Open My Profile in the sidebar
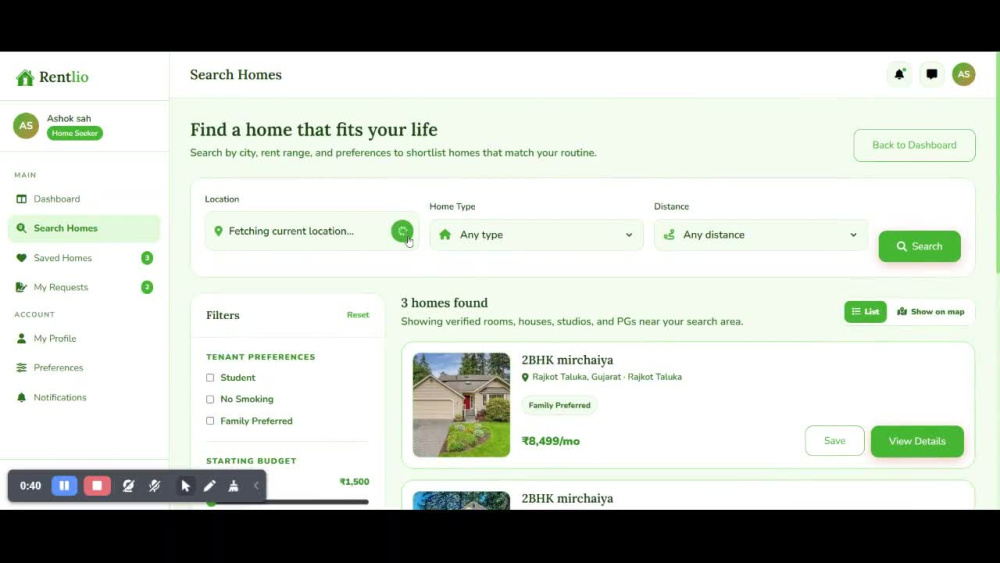The image size is (1000, 563). [84, 339]
